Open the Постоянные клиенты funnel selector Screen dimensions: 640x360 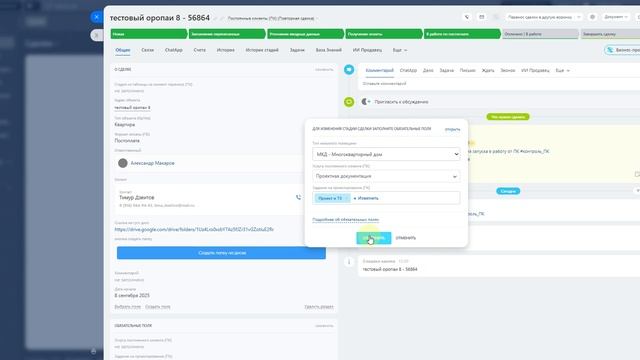tap(273, 18)
